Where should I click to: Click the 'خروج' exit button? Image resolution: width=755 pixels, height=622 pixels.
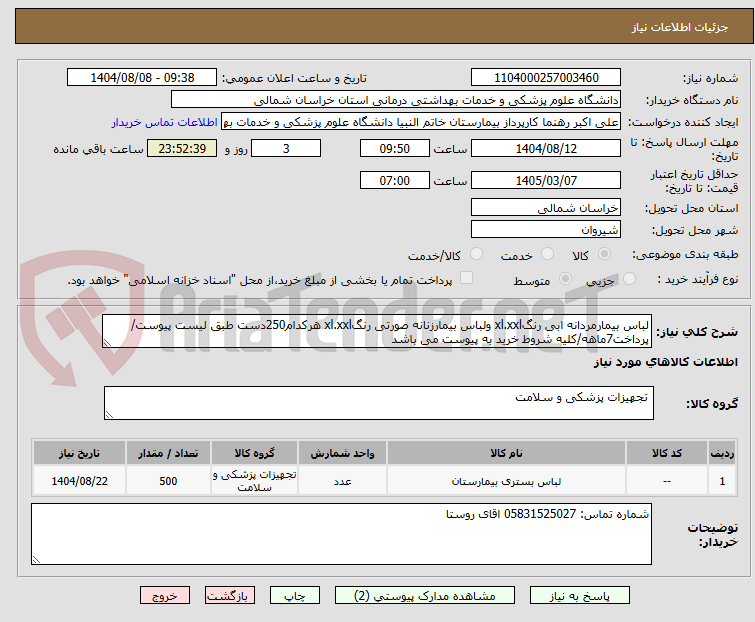point(165,595)
